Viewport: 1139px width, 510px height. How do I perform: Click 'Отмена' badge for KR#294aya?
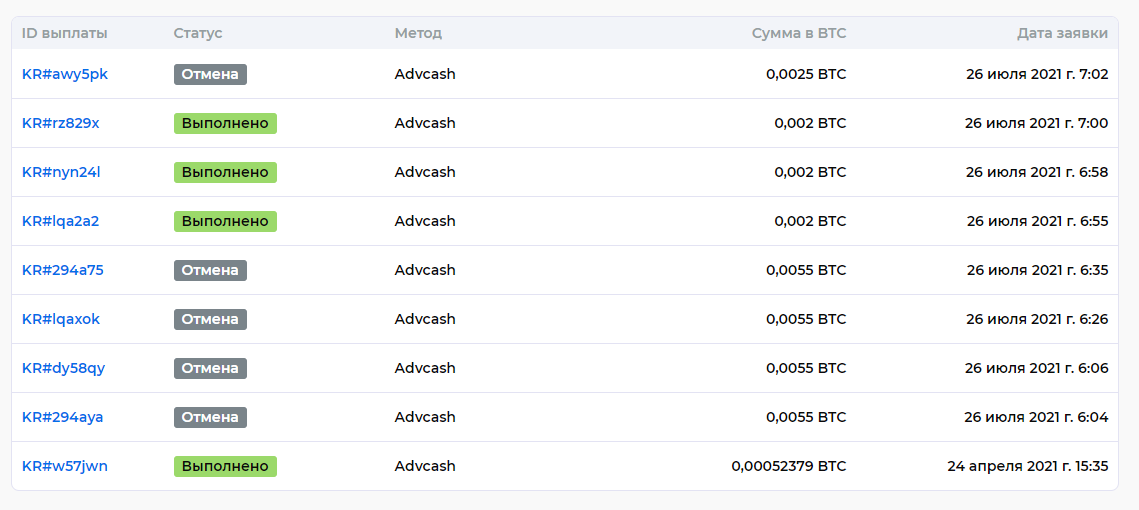pos(210,417)
